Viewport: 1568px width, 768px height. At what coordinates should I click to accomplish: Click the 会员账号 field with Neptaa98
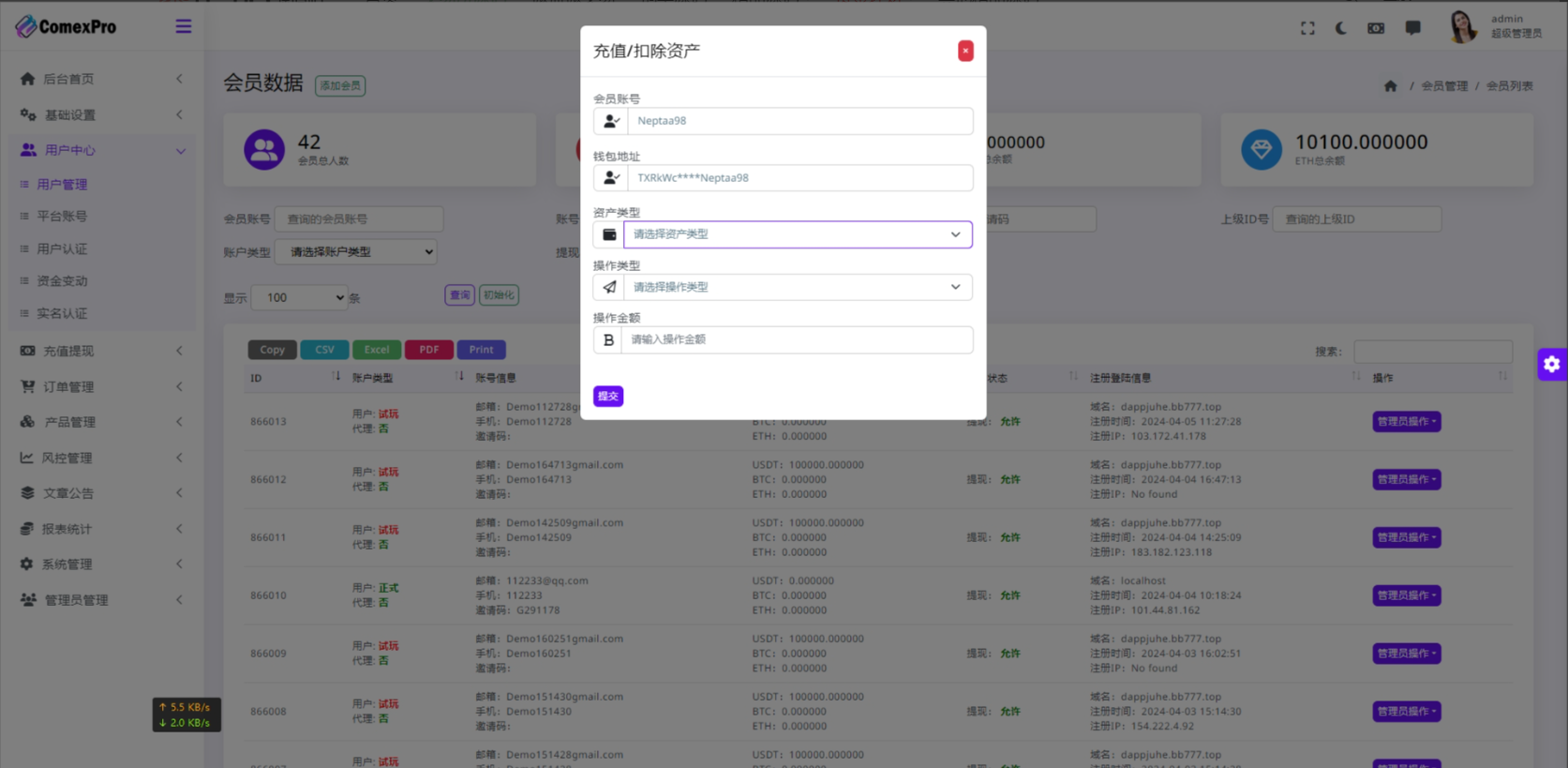point(799,121)
